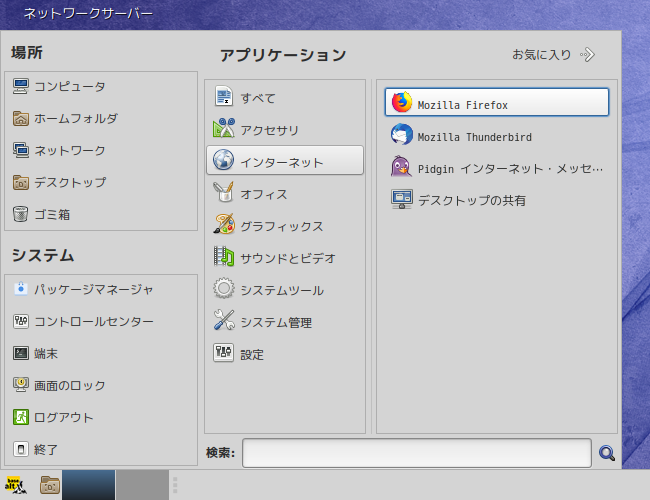Select オフィス office icon
This screenshot has width=650, height=500.
click(x=224, y=192)
